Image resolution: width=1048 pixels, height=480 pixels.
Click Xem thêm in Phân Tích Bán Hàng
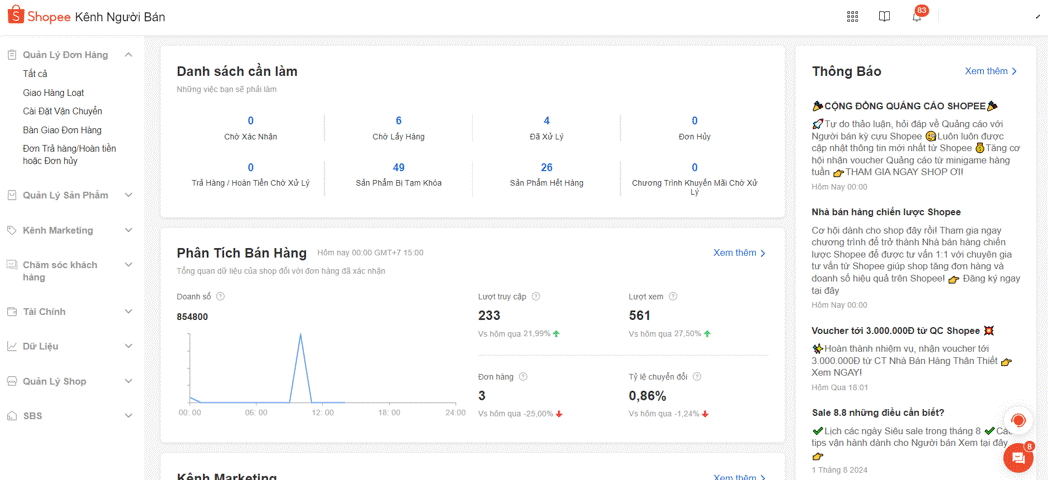tap(739, 253)
